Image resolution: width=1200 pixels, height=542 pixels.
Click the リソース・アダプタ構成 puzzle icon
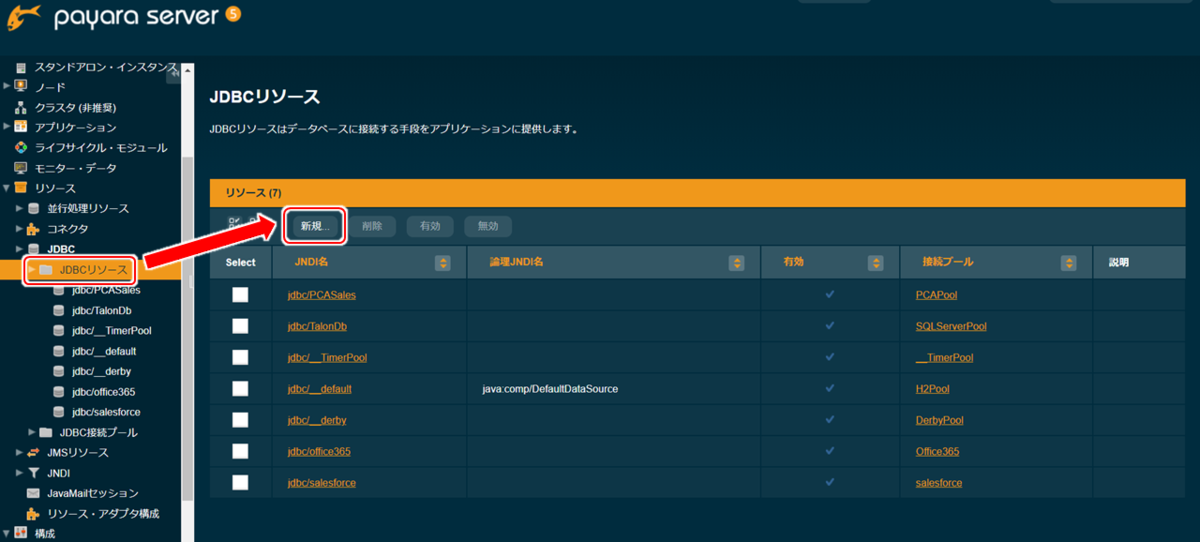click(x=33, y=513)
